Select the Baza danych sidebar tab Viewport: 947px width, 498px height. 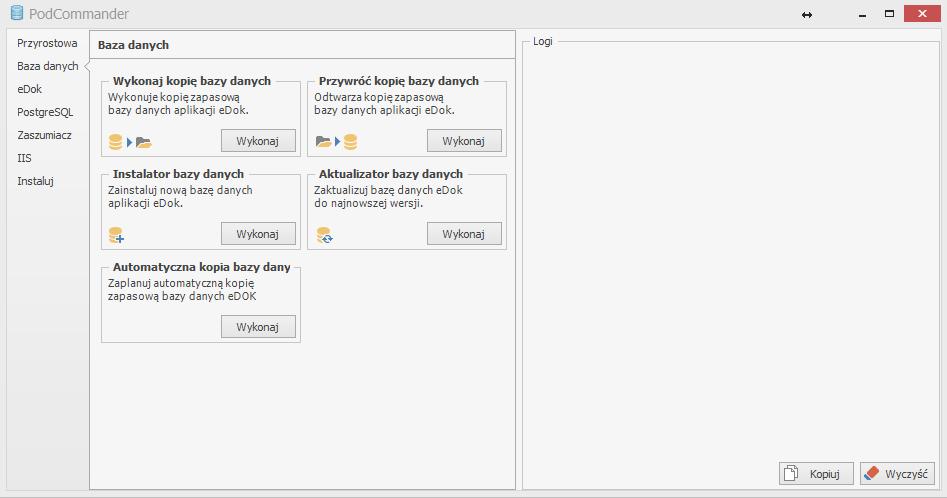pyautogui.click(x=48, y=66)
